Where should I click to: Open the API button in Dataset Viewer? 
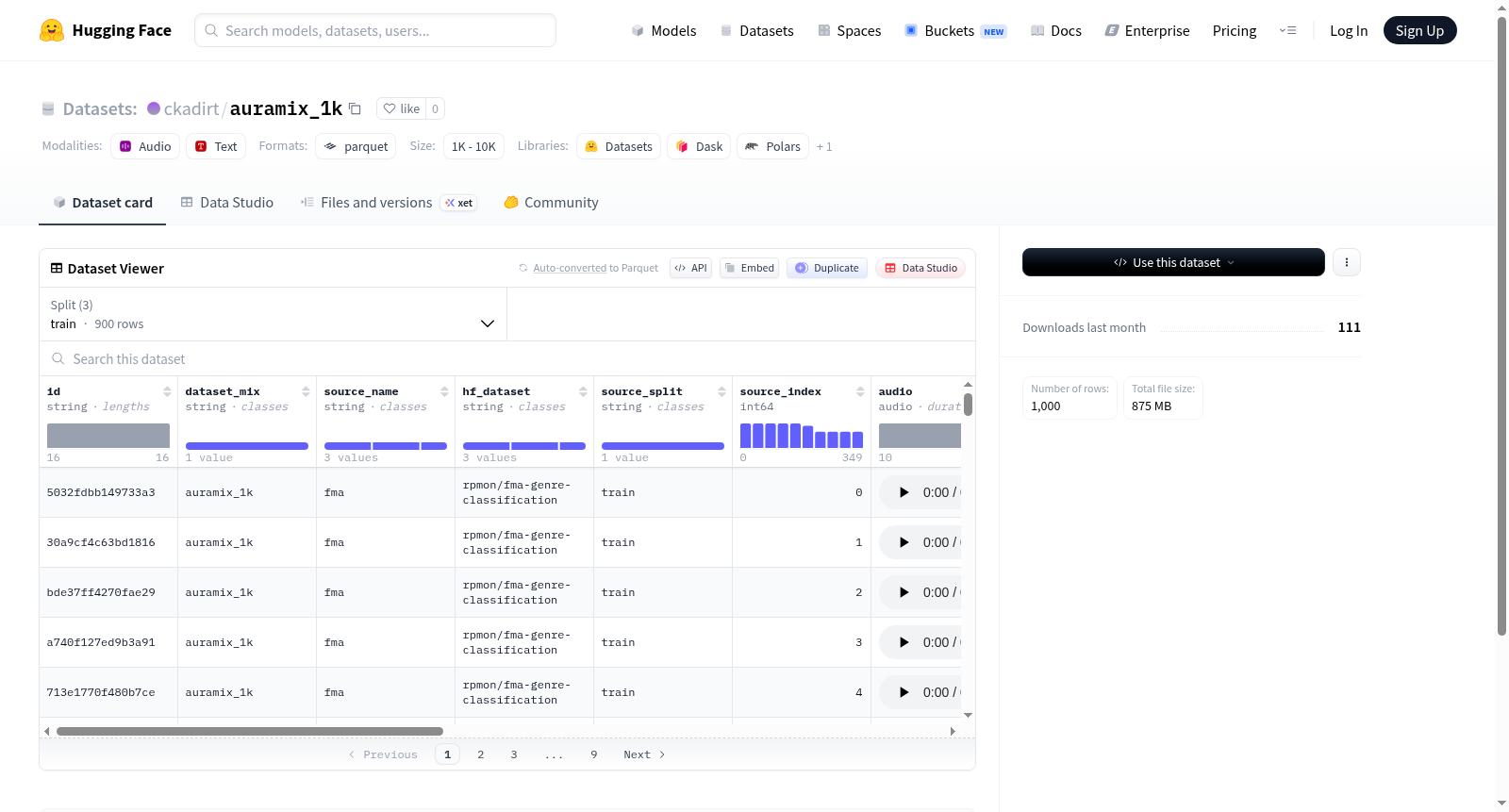(x=690, y=268)
